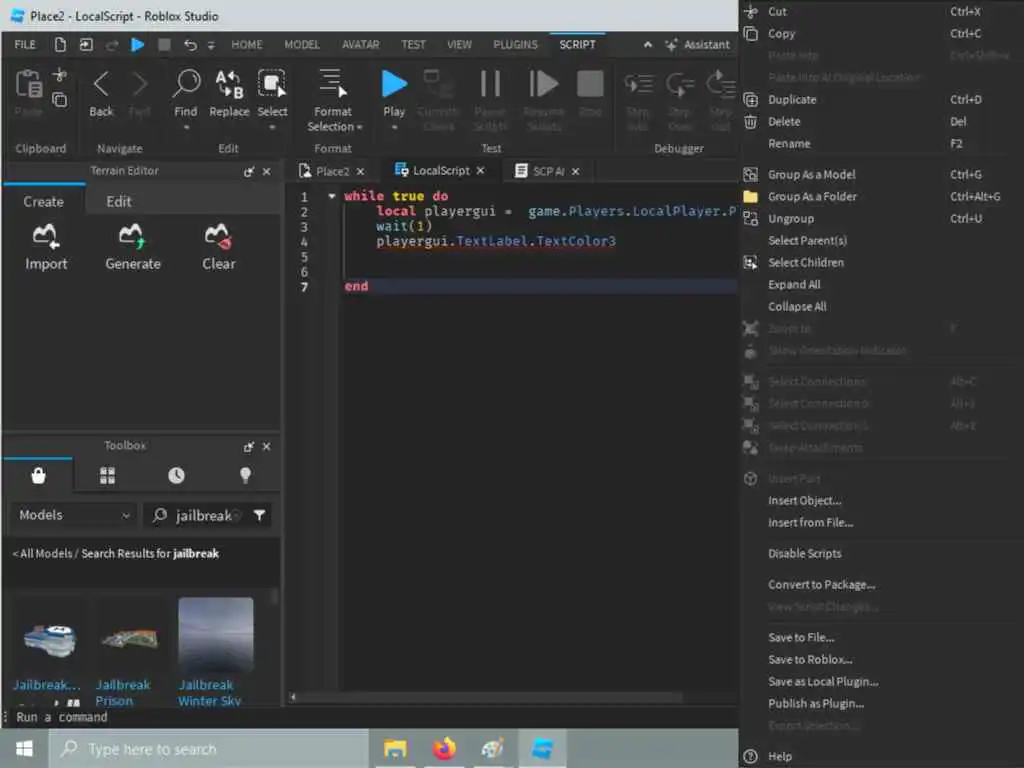Click the Toolbox search filter funnel icon
This screenshot has width=1024, height=768.
259,515
